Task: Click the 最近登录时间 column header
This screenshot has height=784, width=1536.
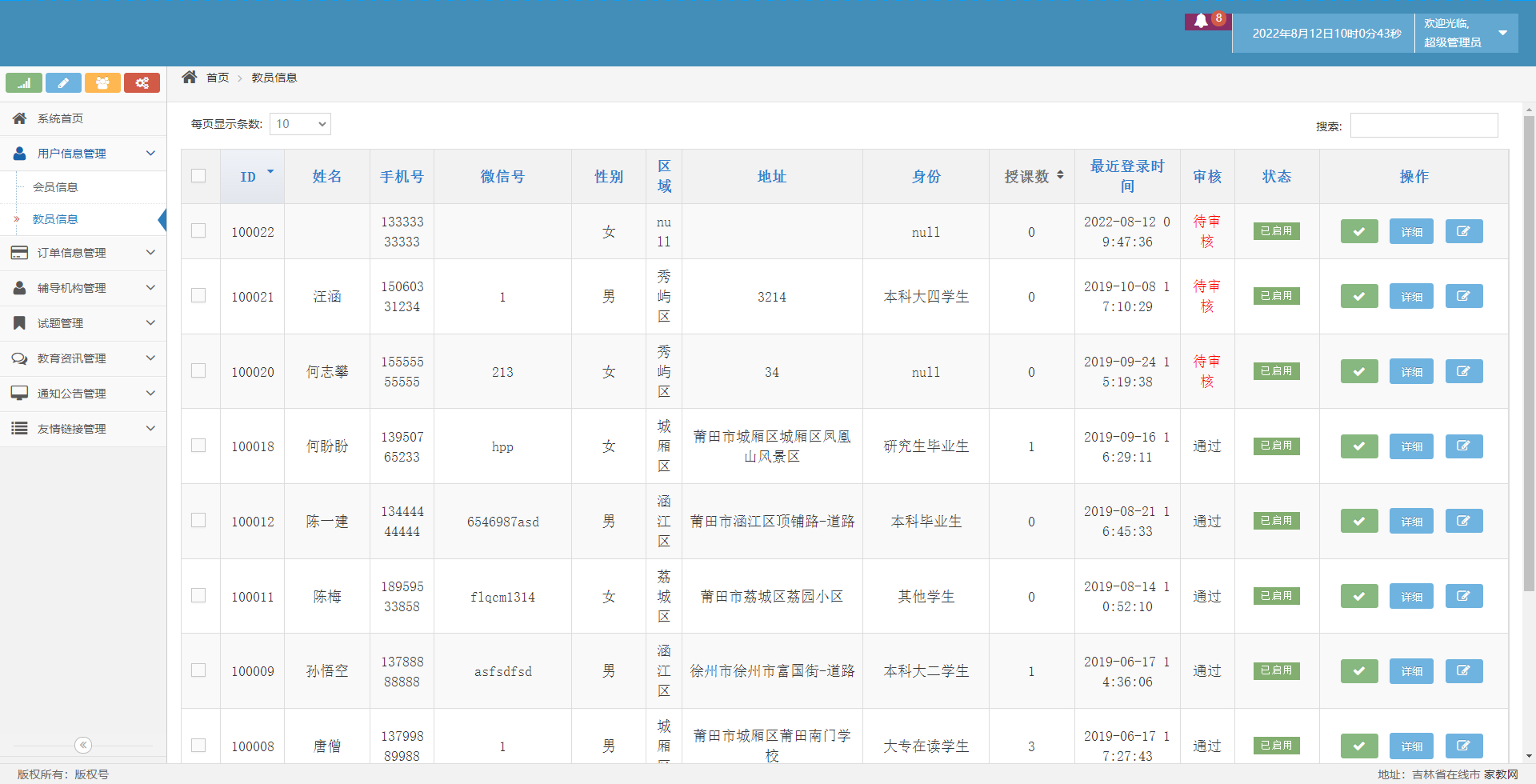Action: coord(1127,176)
